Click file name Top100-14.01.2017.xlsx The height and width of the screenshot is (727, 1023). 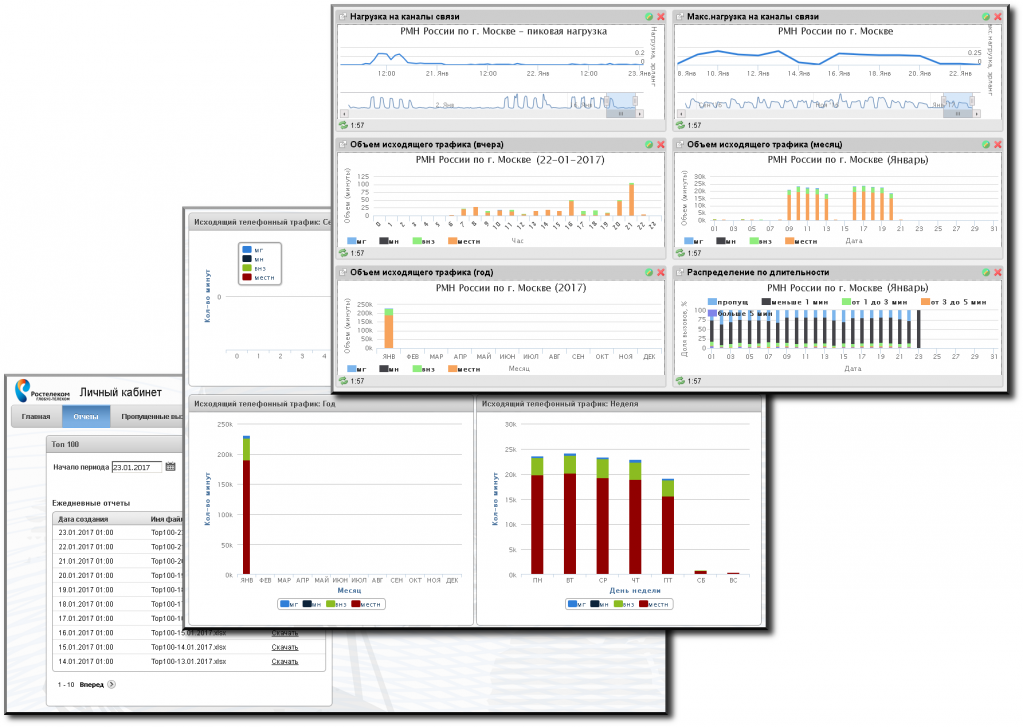point(189,647)
